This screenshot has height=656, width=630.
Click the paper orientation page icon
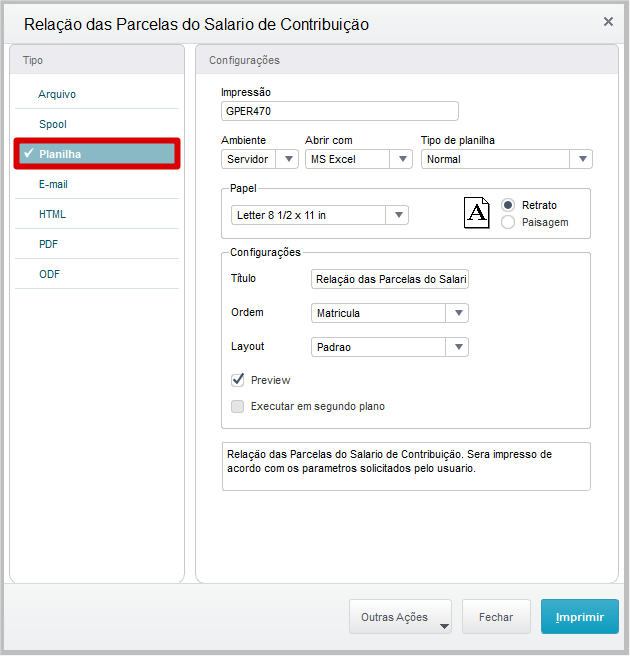[x=476, y=213]
